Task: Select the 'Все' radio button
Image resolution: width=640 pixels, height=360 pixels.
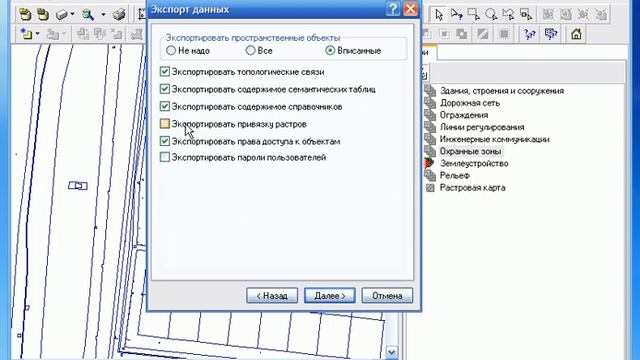Action: click(x=250, y=51)
